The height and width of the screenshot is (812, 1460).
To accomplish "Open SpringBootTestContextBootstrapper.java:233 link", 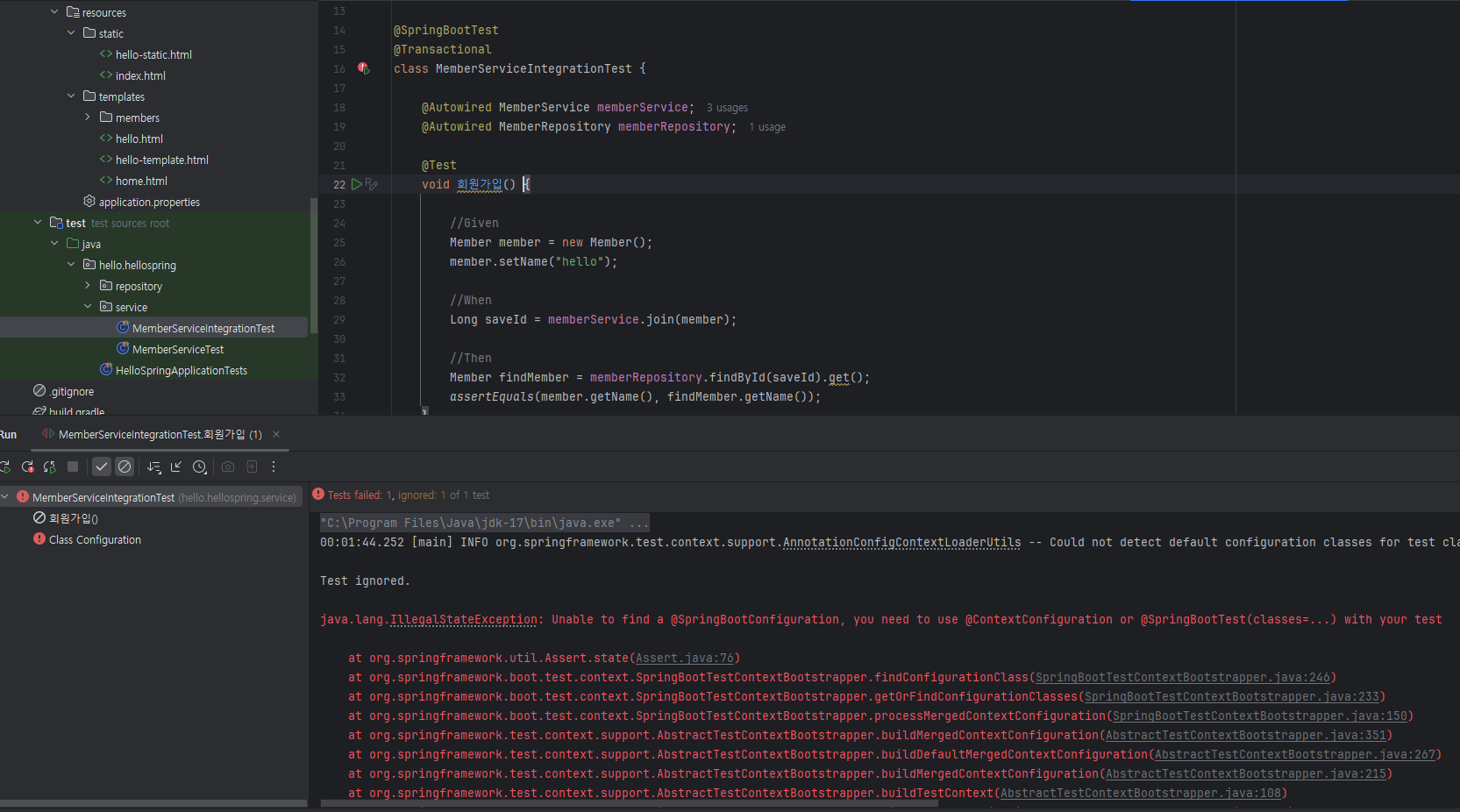I will (x=1232, y=696).
